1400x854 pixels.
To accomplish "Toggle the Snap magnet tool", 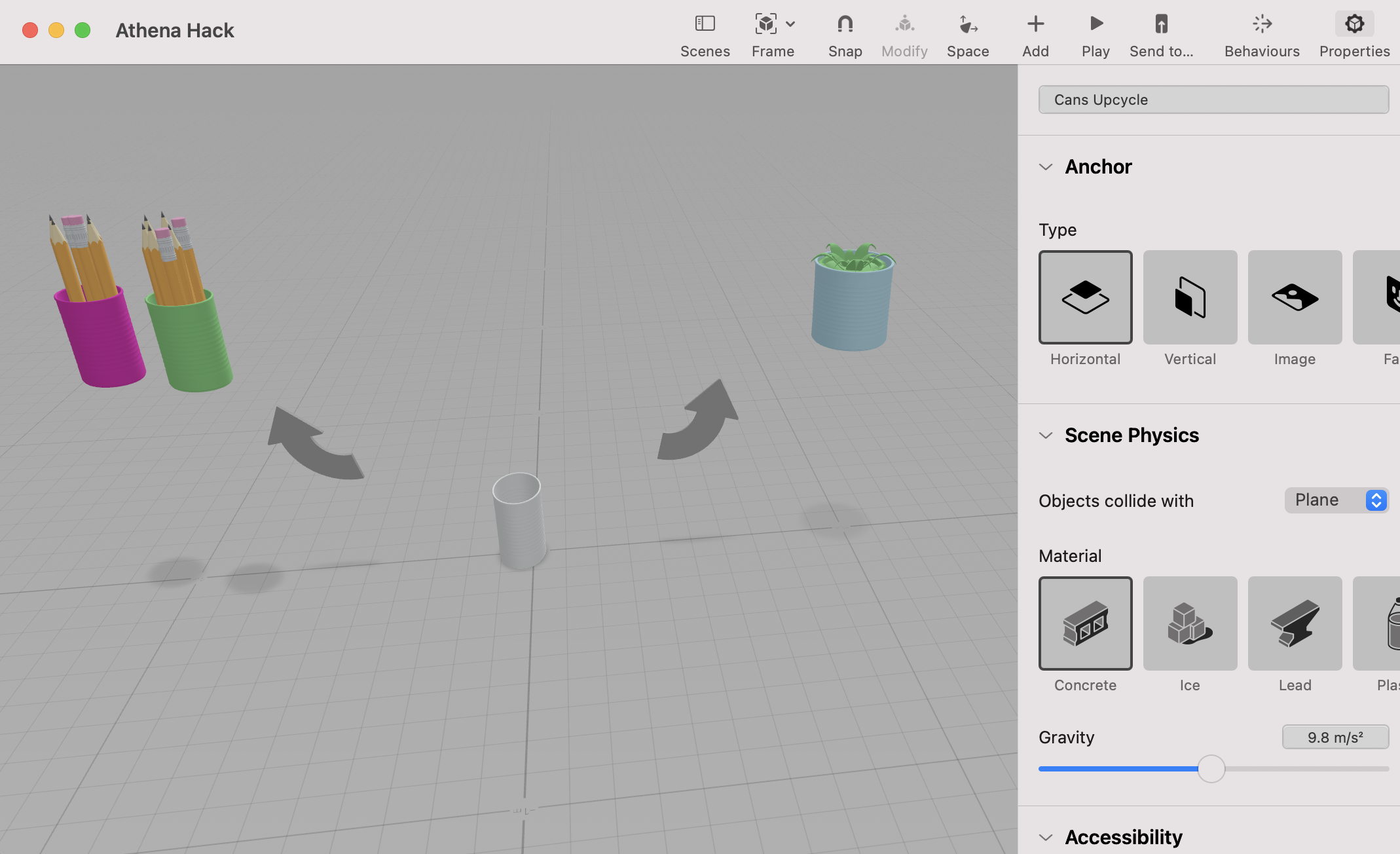I will pyautogui.click(x=845, y=24).
